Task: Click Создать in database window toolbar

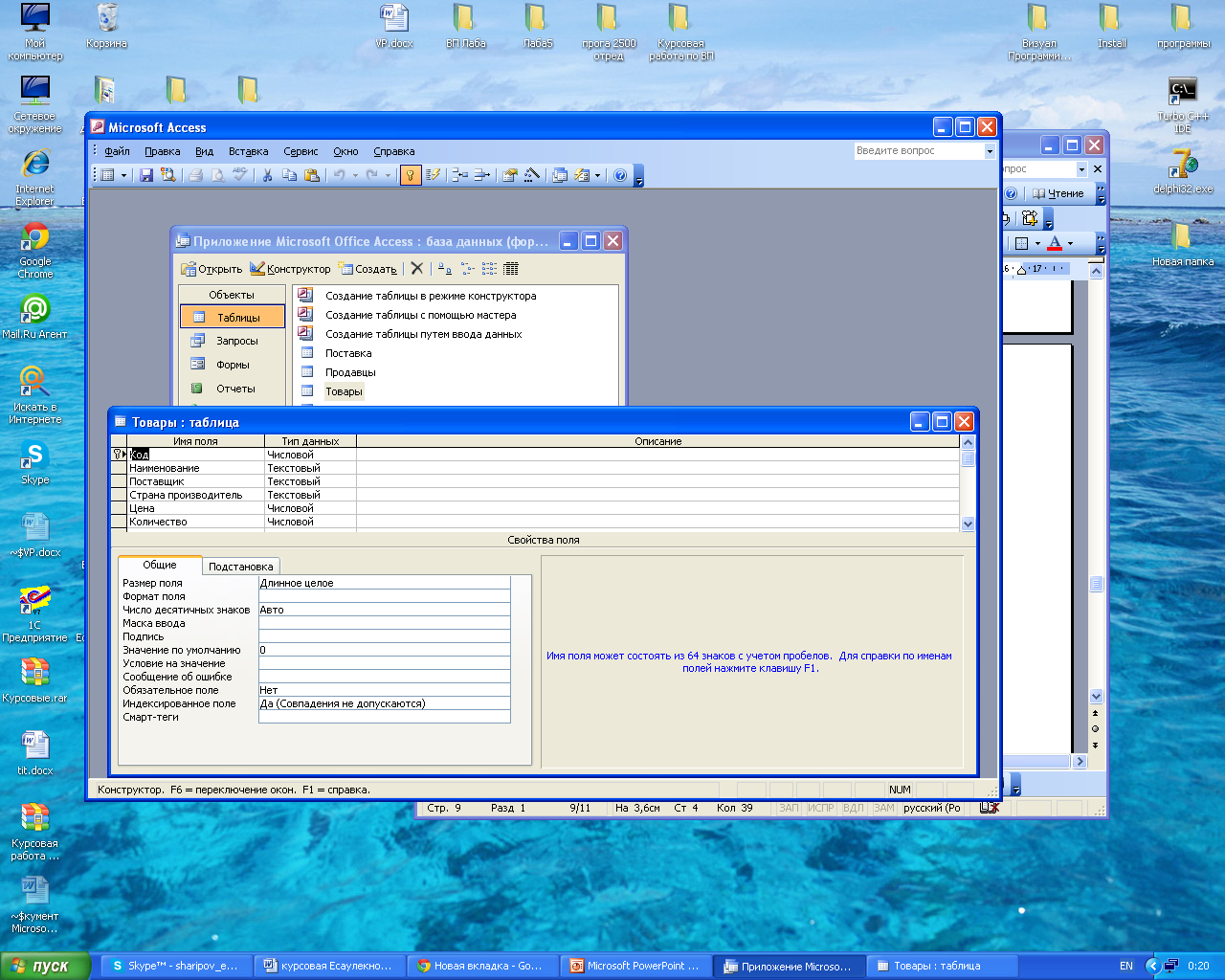Action: pyautogui.click(x=368, y=269)
